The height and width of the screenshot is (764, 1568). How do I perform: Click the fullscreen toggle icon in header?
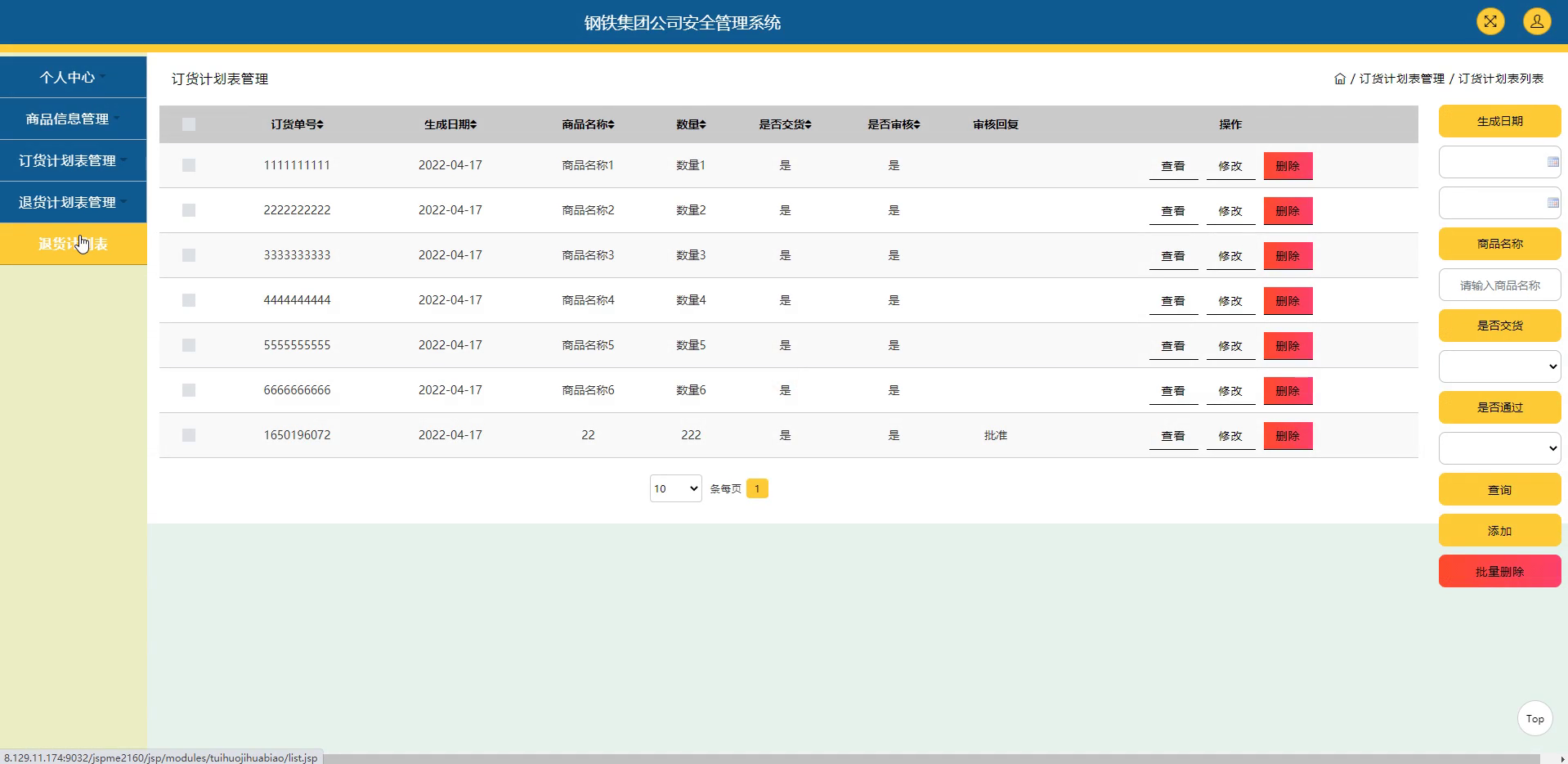pyautogui.click(x=1490, y=21)
